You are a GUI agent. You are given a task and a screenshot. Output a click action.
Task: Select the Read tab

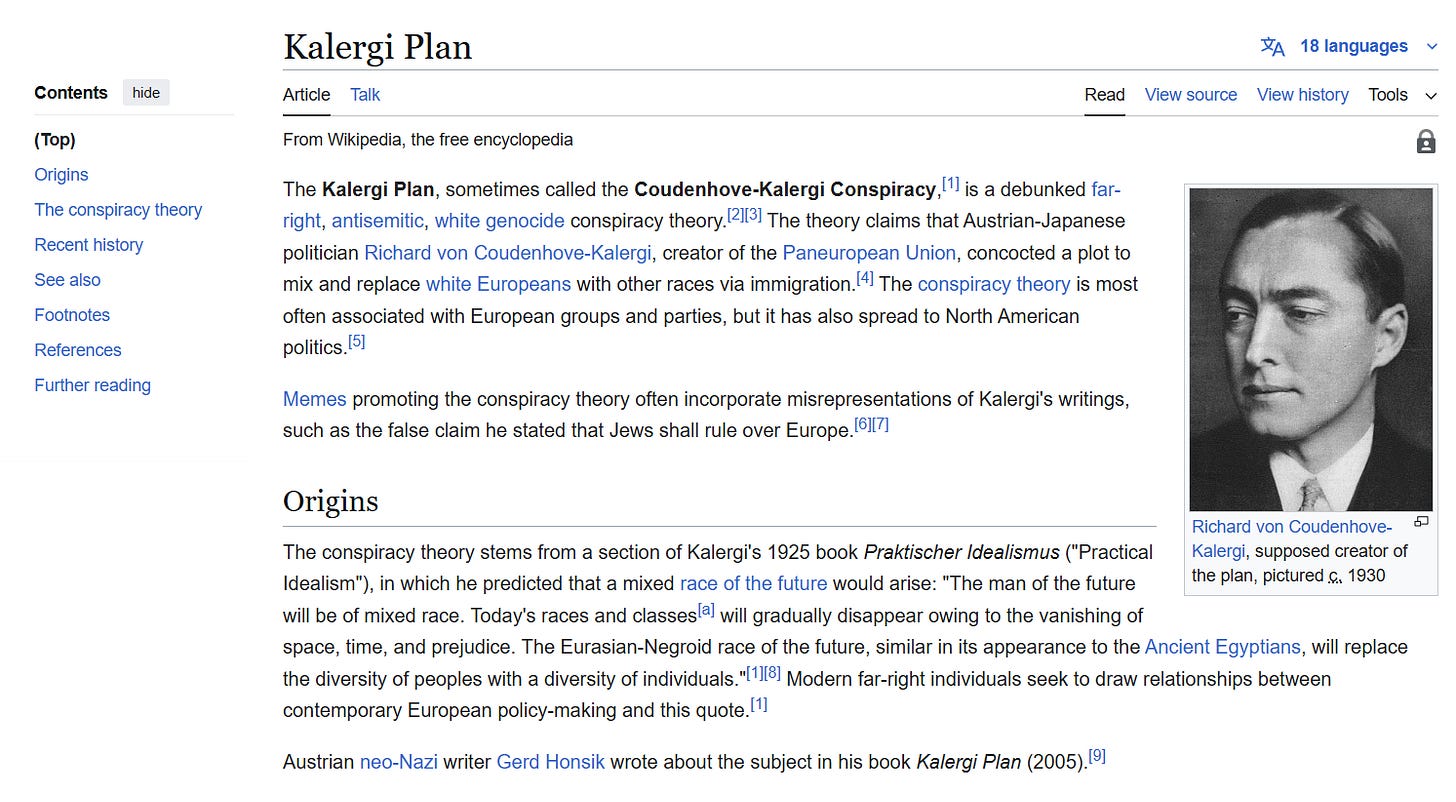click(x=1105, y=95)
